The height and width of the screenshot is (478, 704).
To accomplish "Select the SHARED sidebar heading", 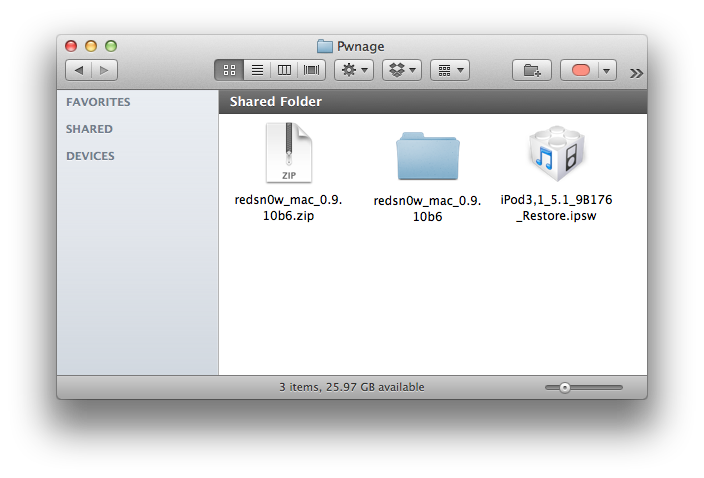I will coord(89,129).
